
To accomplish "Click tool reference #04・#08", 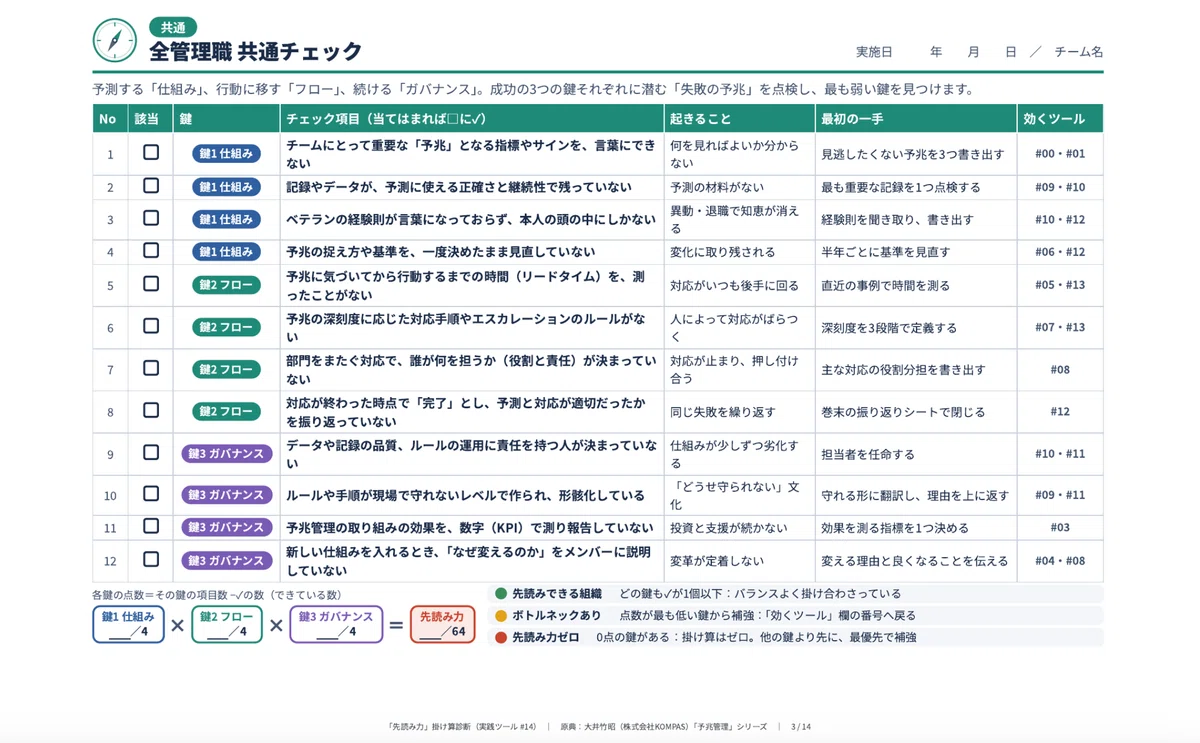I will 1060,561.
